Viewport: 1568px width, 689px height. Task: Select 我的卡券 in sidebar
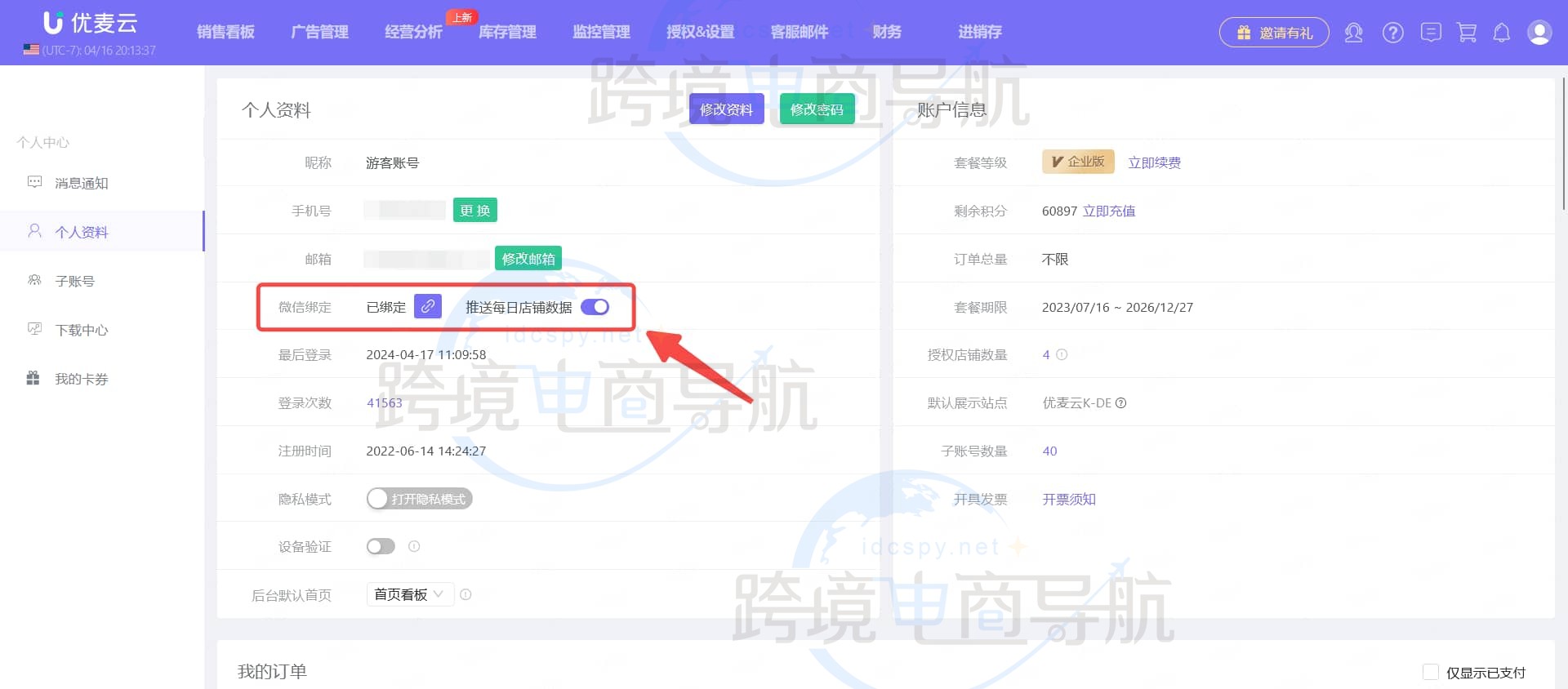pos(102,379)
